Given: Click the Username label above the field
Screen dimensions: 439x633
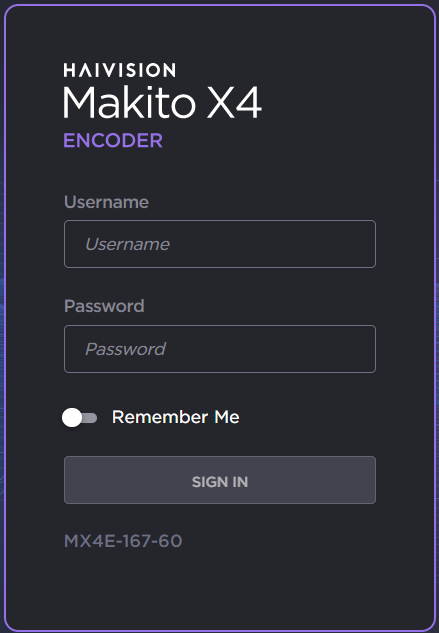Looking at the screenshot, I should pyautogui.click(x=106, y=202).
